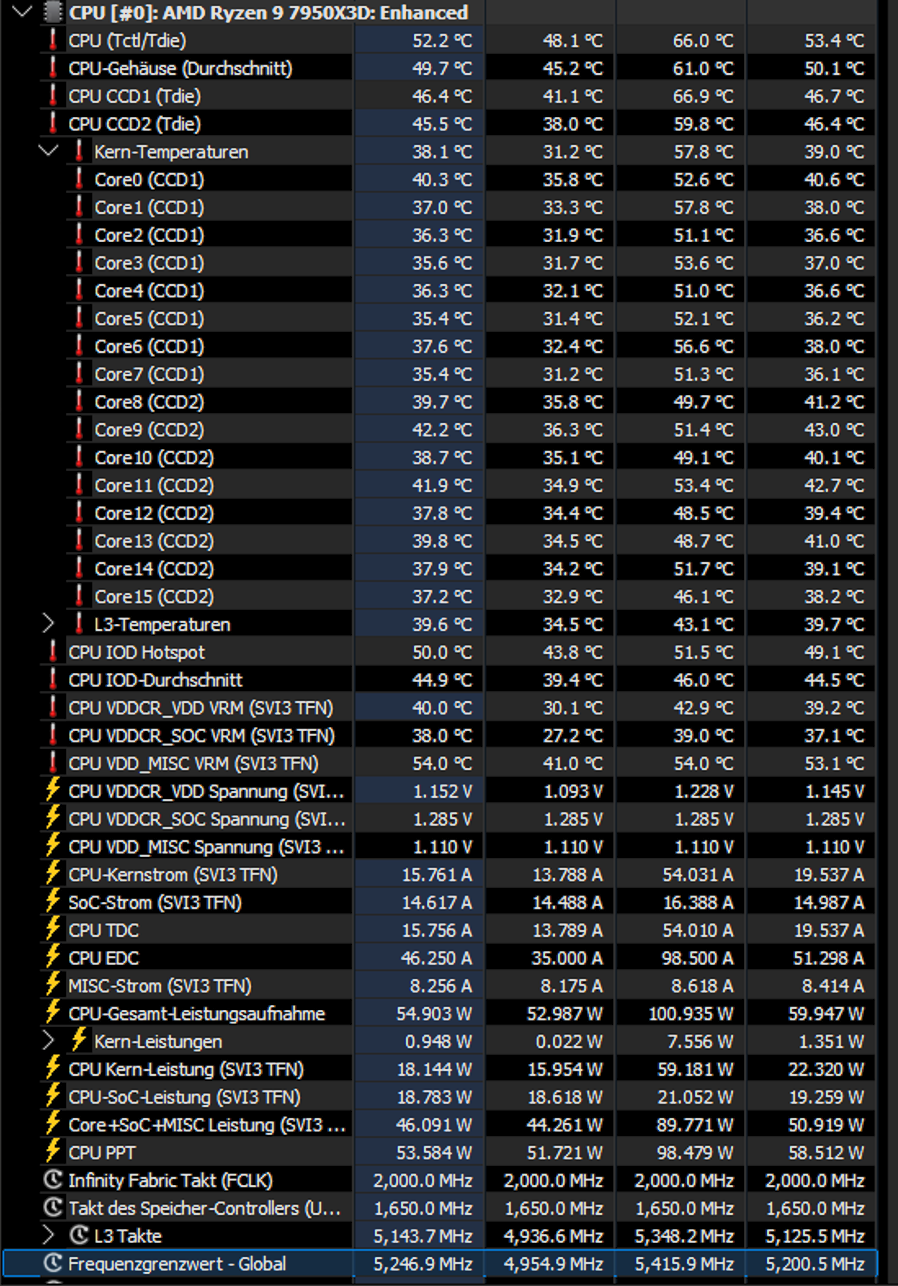Click the lightning icon next to CPU PPT
The width and height of the screenshot is (898, 1286).
click(53, 1152)
